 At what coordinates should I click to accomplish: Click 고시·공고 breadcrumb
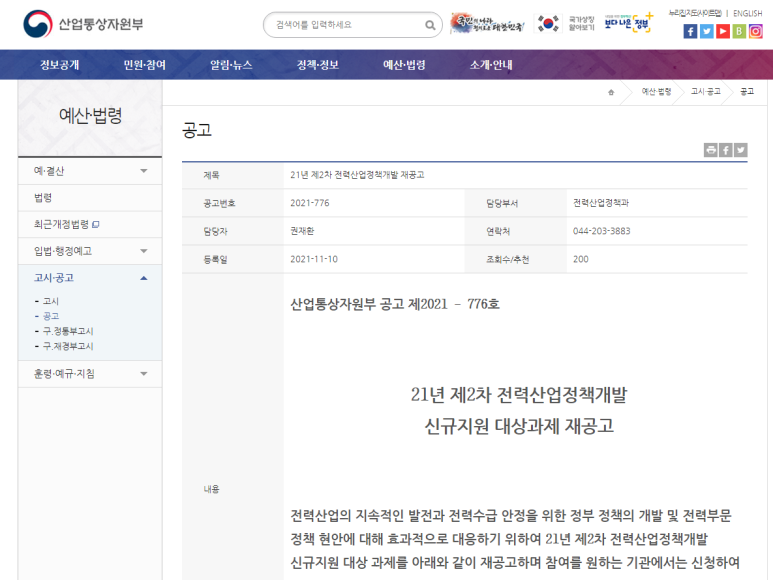pos(705,92)
